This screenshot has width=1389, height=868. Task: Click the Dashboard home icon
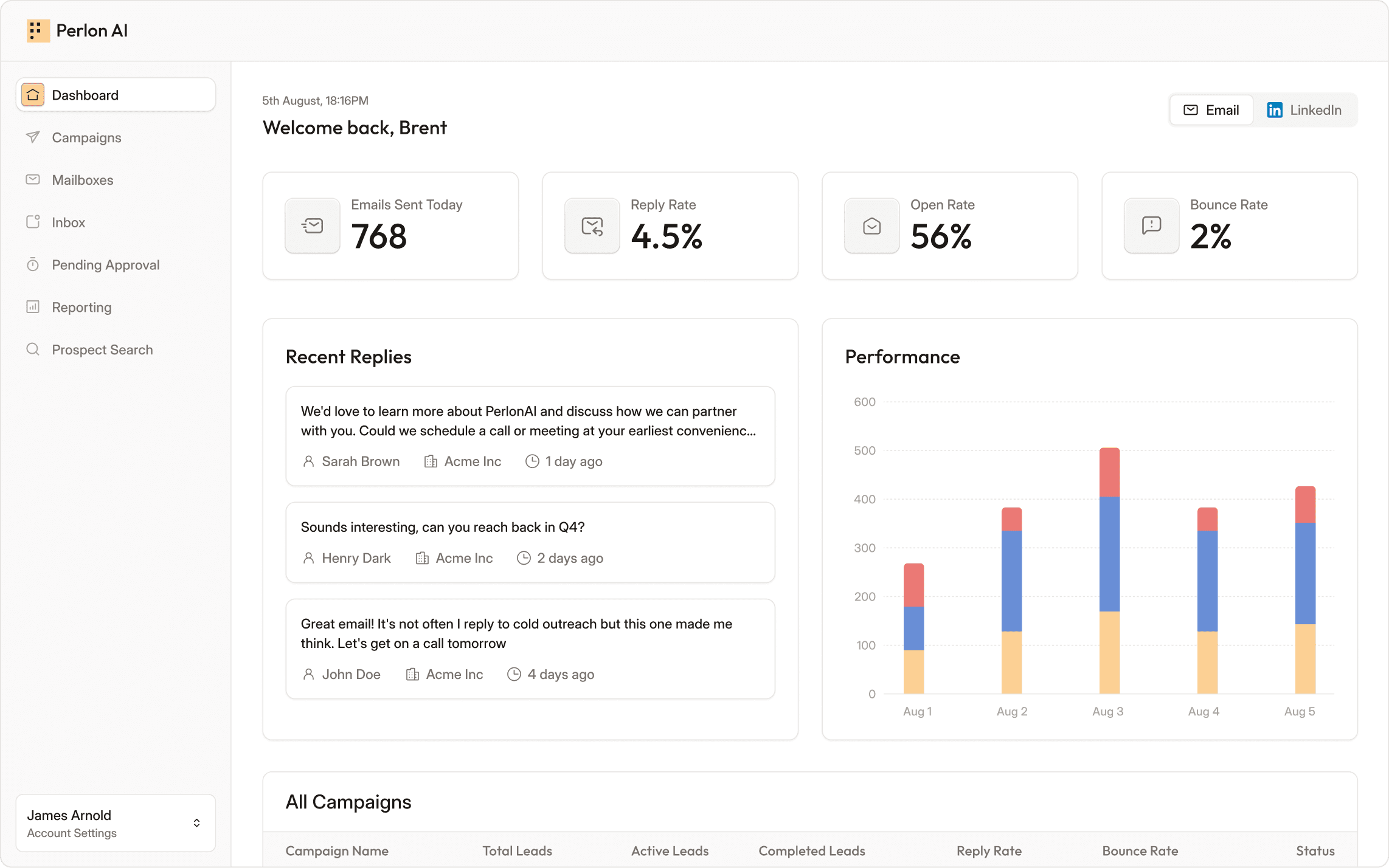pos(33,95)
